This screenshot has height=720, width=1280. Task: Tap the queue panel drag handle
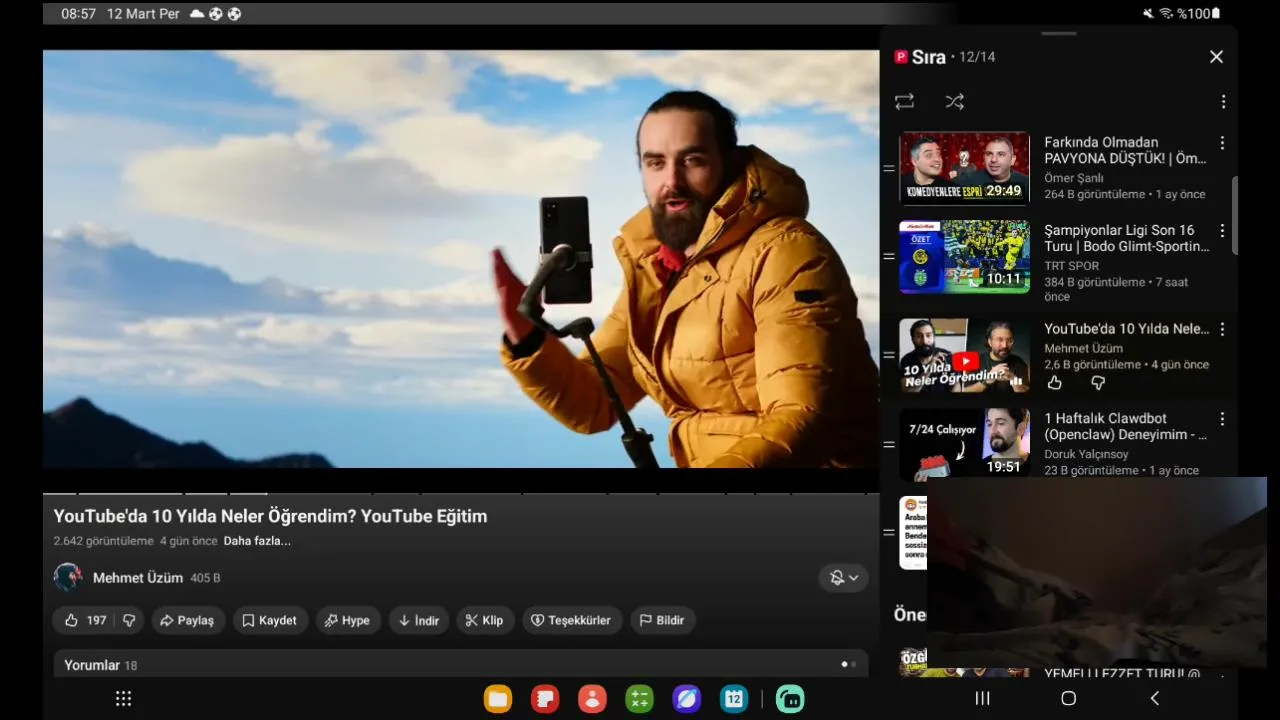pos(1059,33)
